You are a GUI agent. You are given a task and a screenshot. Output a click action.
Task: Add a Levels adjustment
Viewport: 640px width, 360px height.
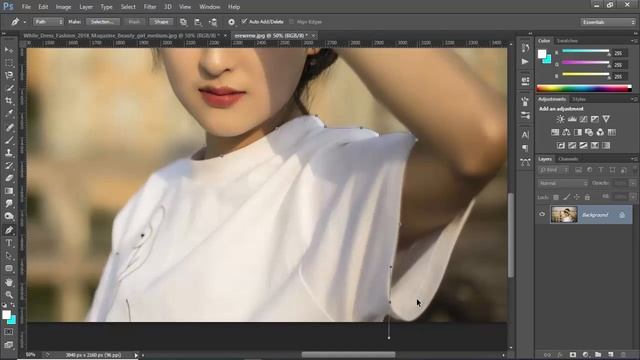572,119
